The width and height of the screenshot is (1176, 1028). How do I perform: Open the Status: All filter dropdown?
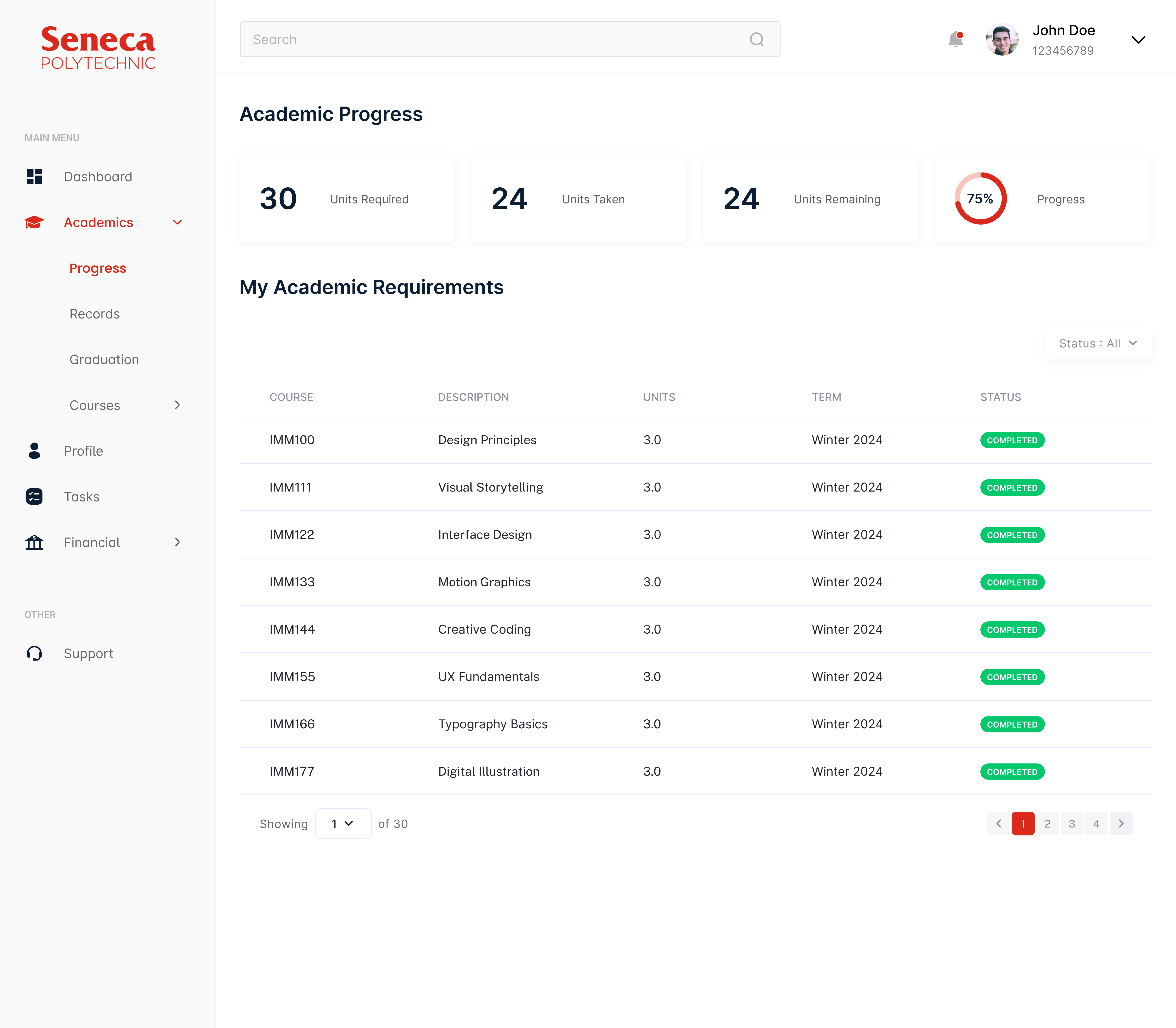(x=1099, y=343)
